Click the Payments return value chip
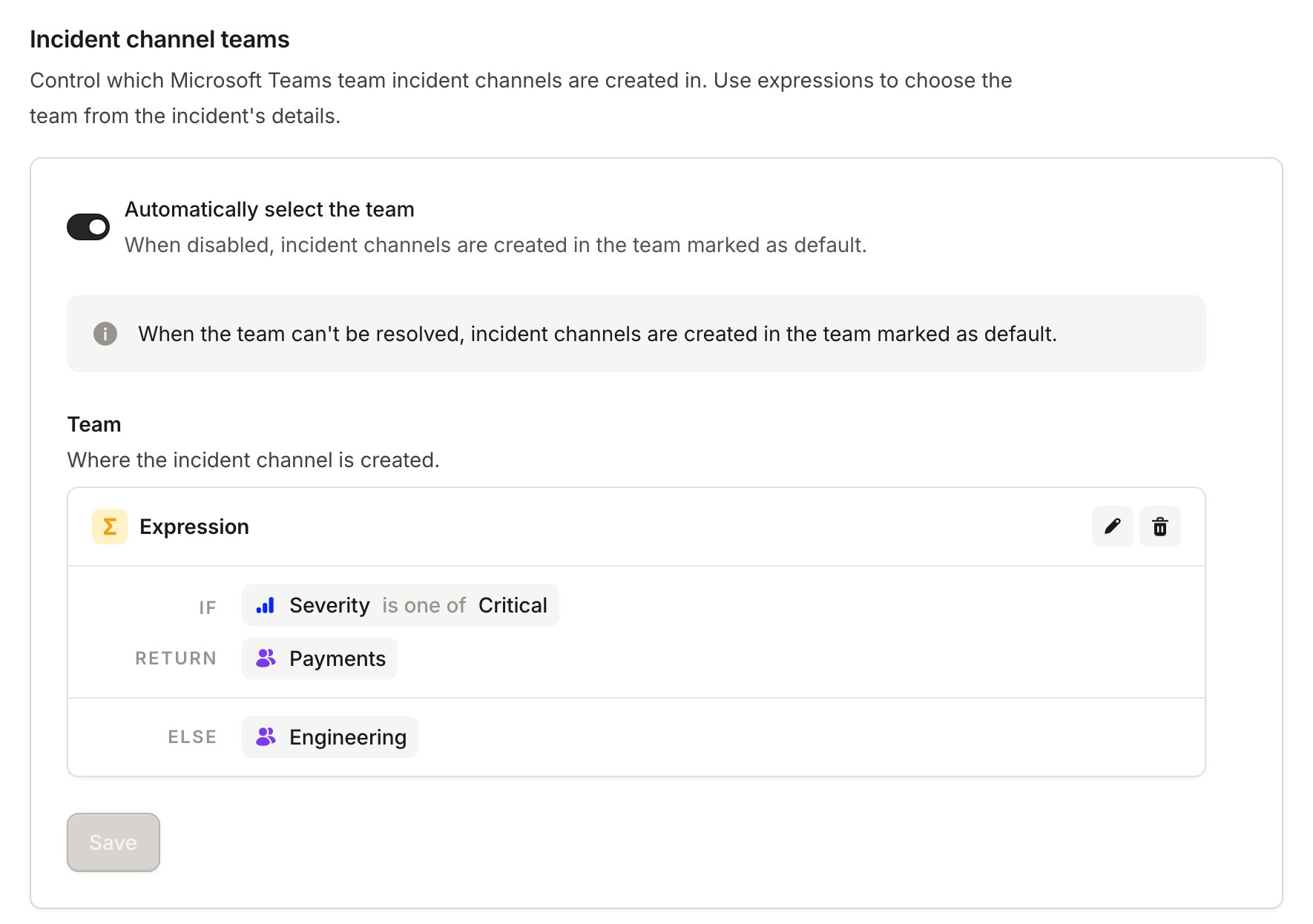 tap(320, 659)
